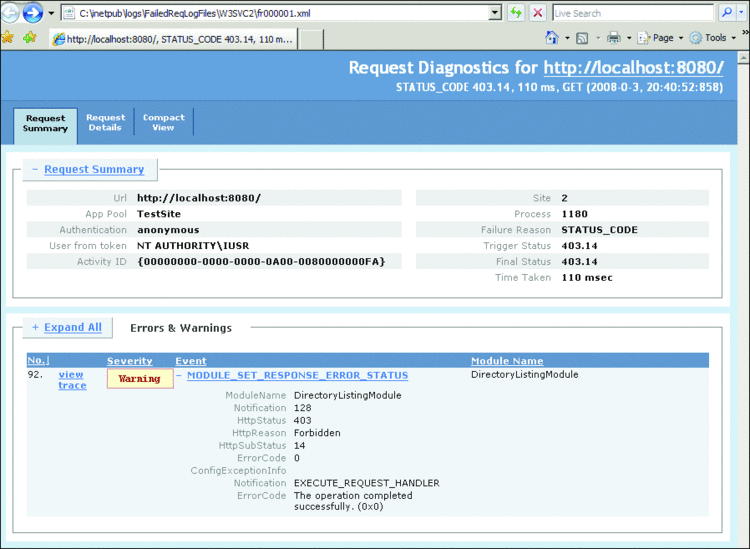Click the browser Forward arrow button
The image size is (750, 549).
click(x=33, y=13)
